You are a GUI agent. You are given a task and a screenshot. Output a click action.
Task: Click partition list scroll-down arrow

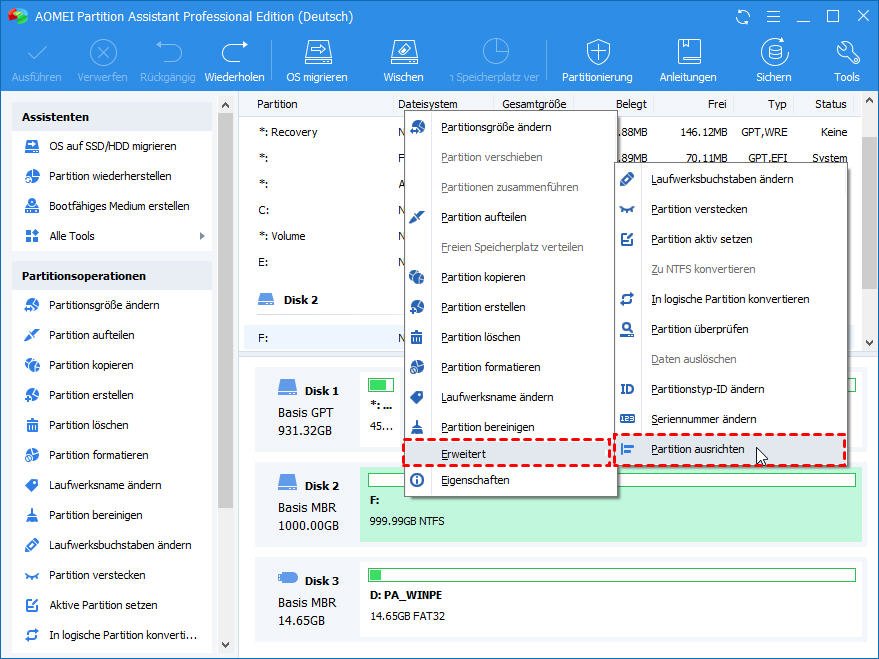tap(869, 343)
